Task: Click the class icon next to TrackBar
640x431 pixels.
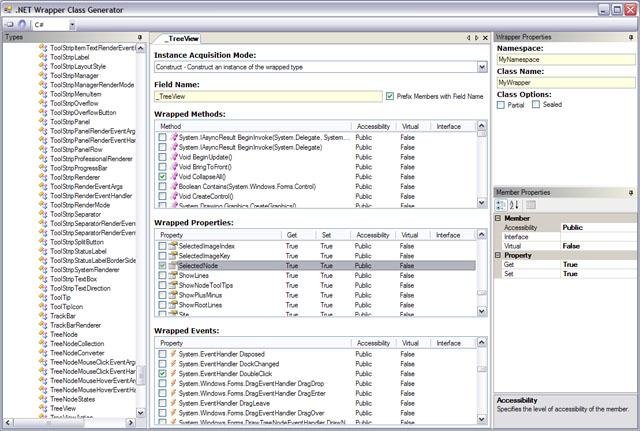Action: 43,315
